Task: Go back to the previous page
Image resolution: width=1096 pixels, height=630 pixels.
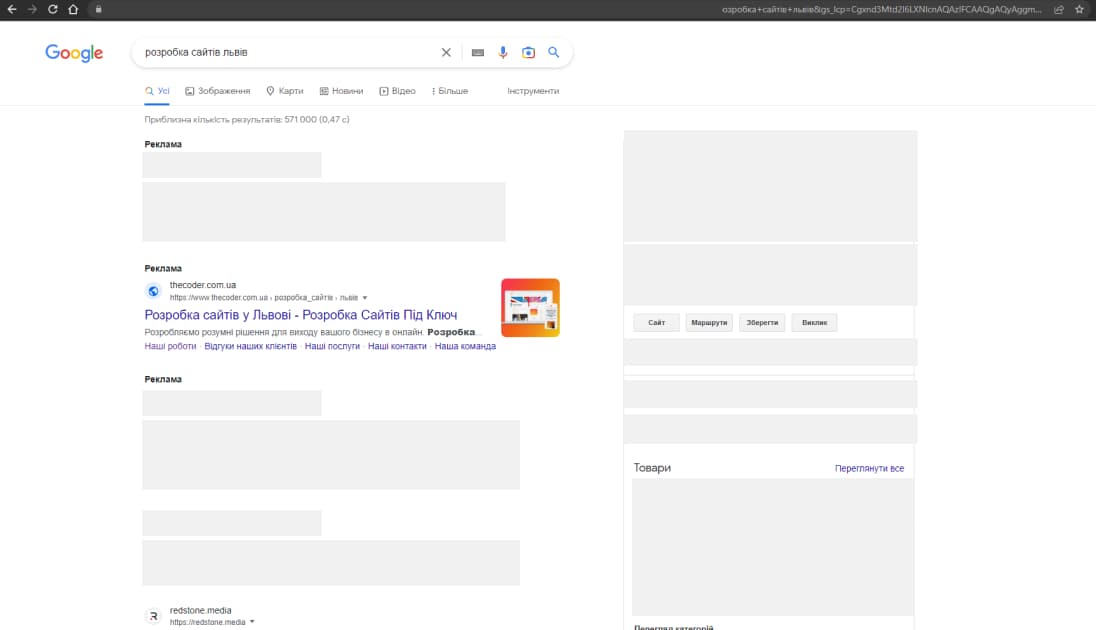Action: [x=11, y=9]
